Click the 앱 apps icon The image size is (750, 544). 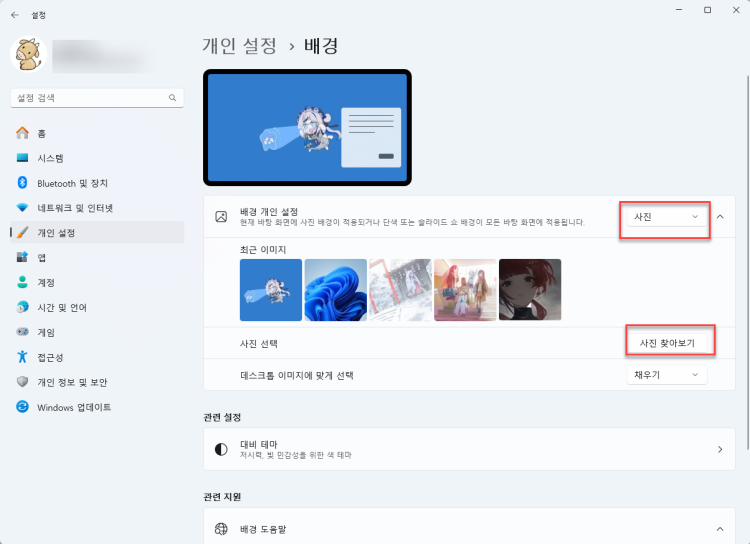point(22,257)
